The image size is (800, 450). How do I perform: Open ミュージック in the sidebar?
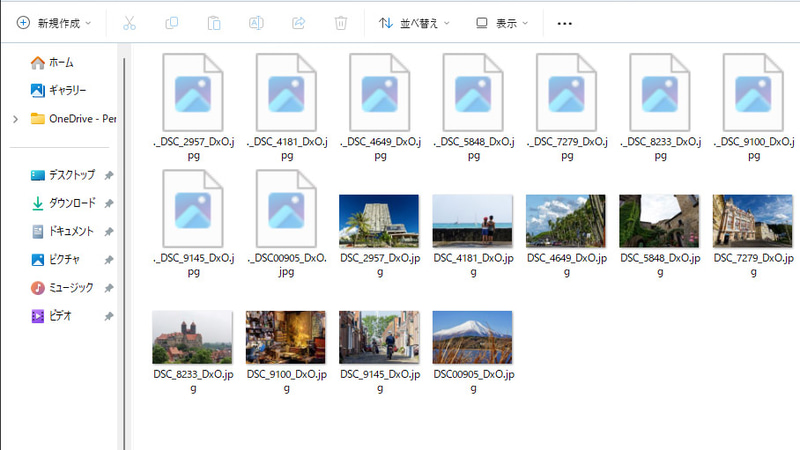pyautogui.click(x=62, y=288)
